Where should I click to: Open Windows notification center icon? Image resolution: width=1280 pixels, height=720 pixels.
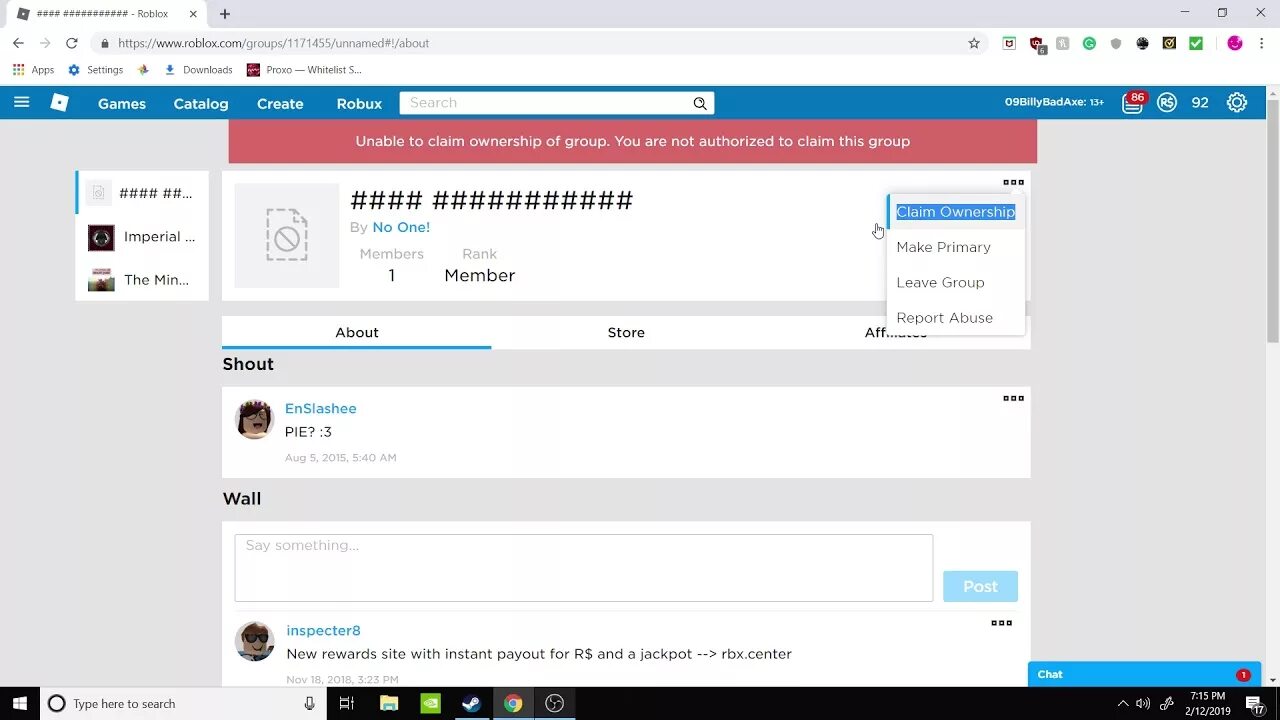click(x=1254, y=703)
